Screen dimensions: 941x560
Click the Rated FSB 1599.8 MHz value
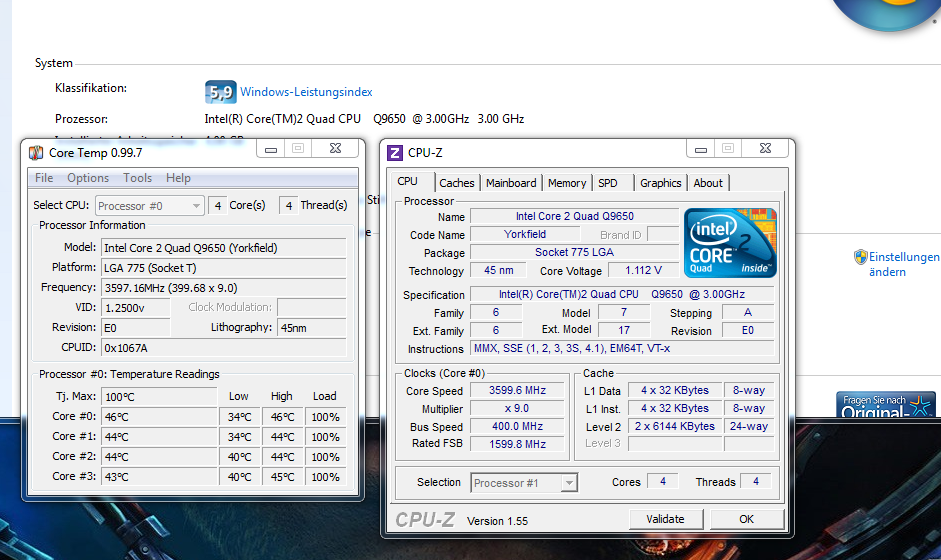[x=517, y=444]
